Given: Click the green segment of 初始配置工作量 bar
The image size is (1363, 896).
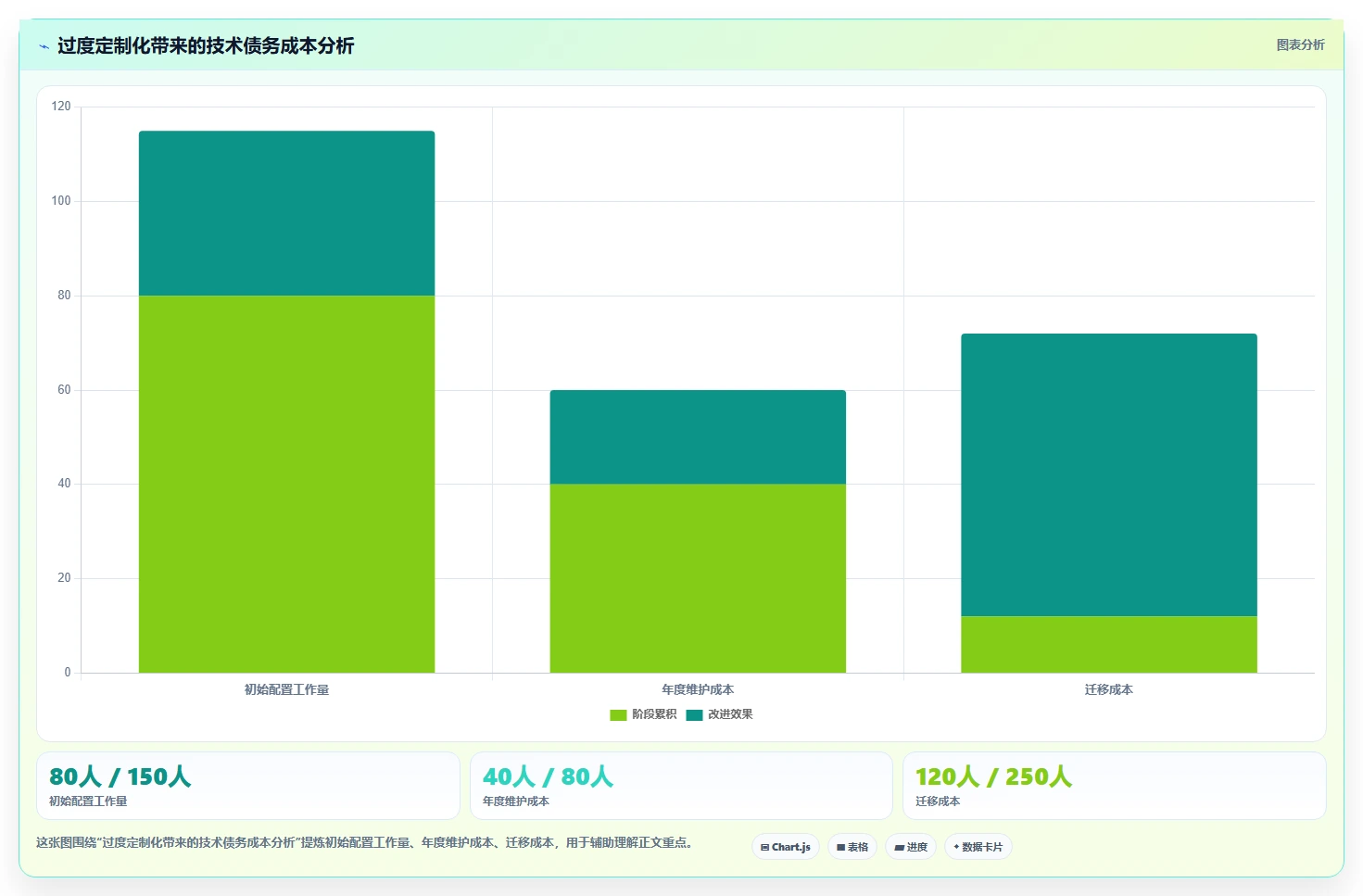Looking at the screenshot, I should pyautogui.click(x=286, y=484).
